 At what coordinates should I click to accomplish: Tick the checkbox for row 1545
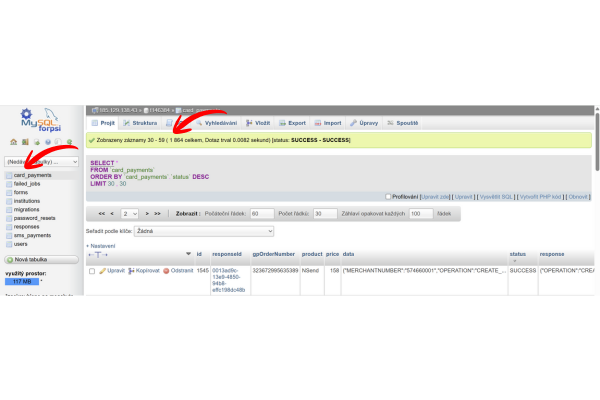click(x=92, y=270)
